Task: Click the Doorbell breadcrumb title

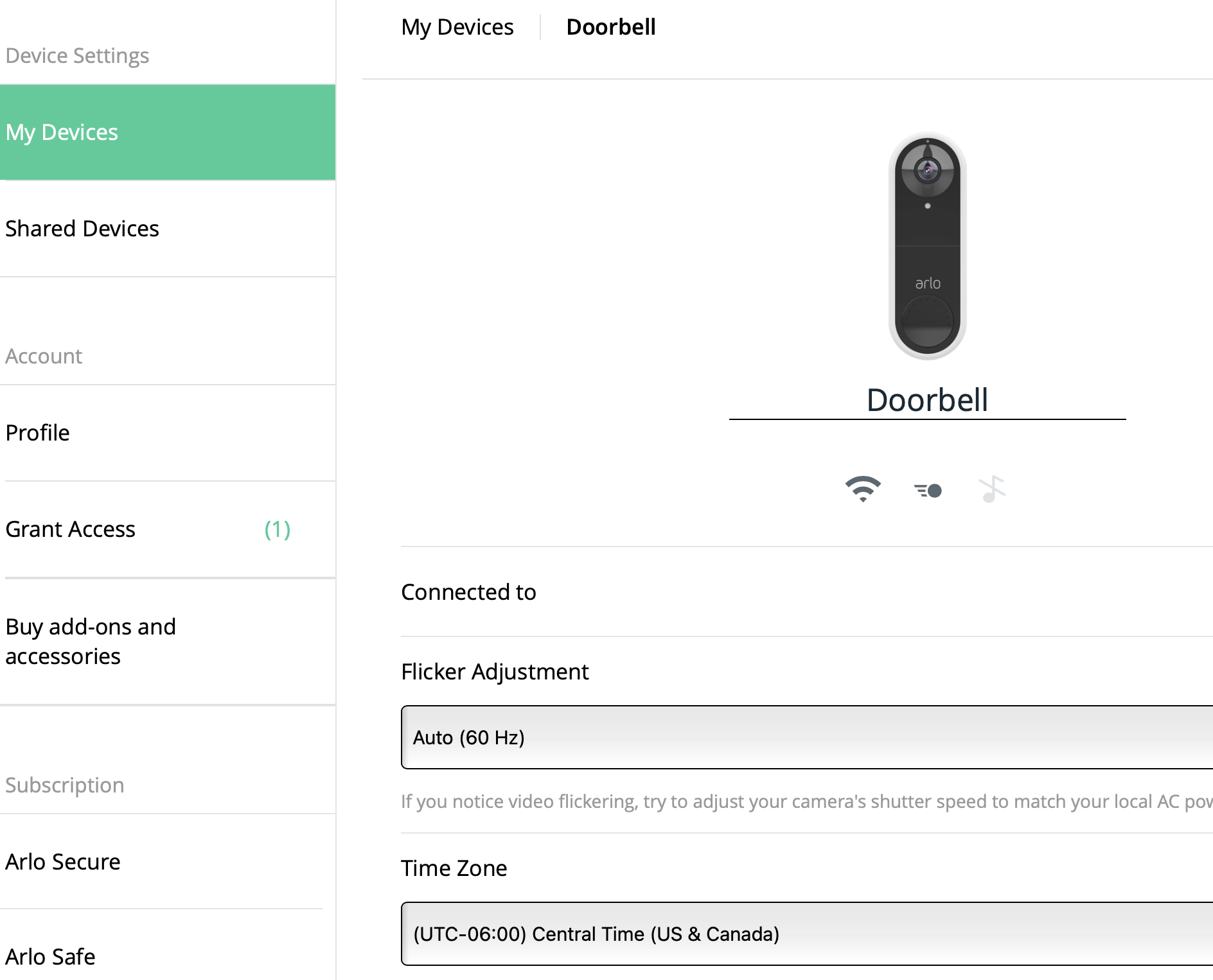Action: [x=610, y=27]
